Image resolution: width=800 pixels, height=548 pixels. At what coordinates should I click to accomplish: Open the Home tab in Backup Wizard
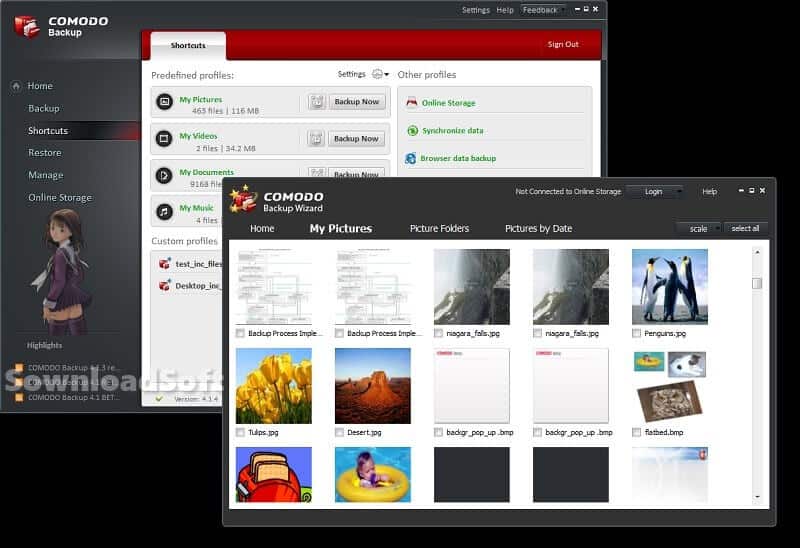pos(262,229)
